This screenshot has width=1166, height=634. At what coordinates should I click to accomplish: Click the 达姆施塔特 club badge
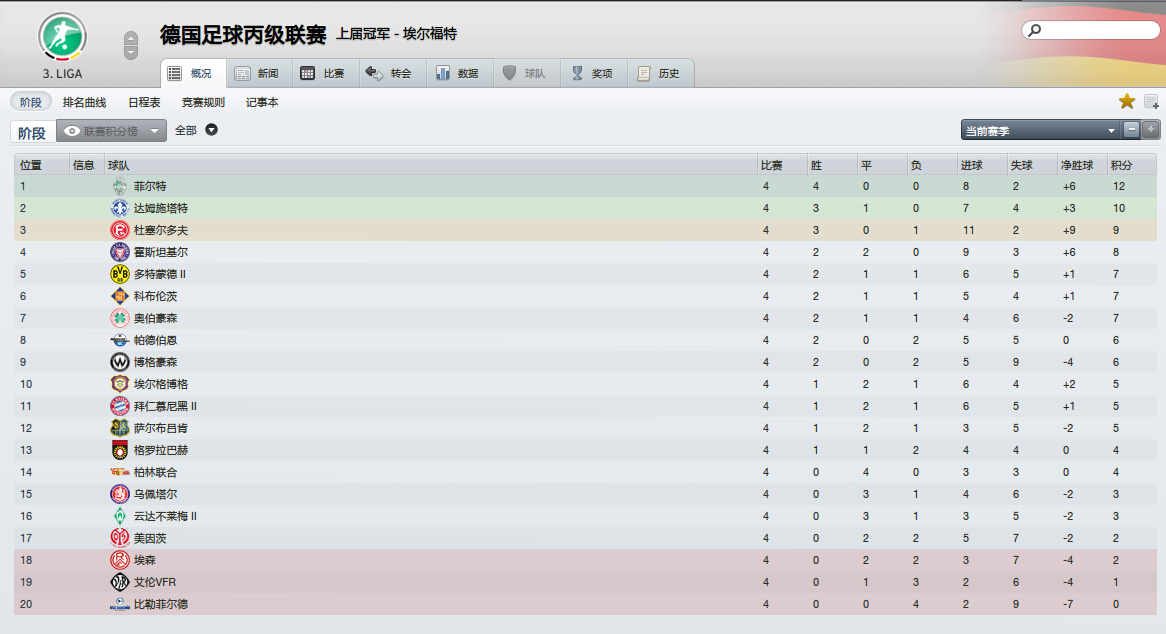119,208
